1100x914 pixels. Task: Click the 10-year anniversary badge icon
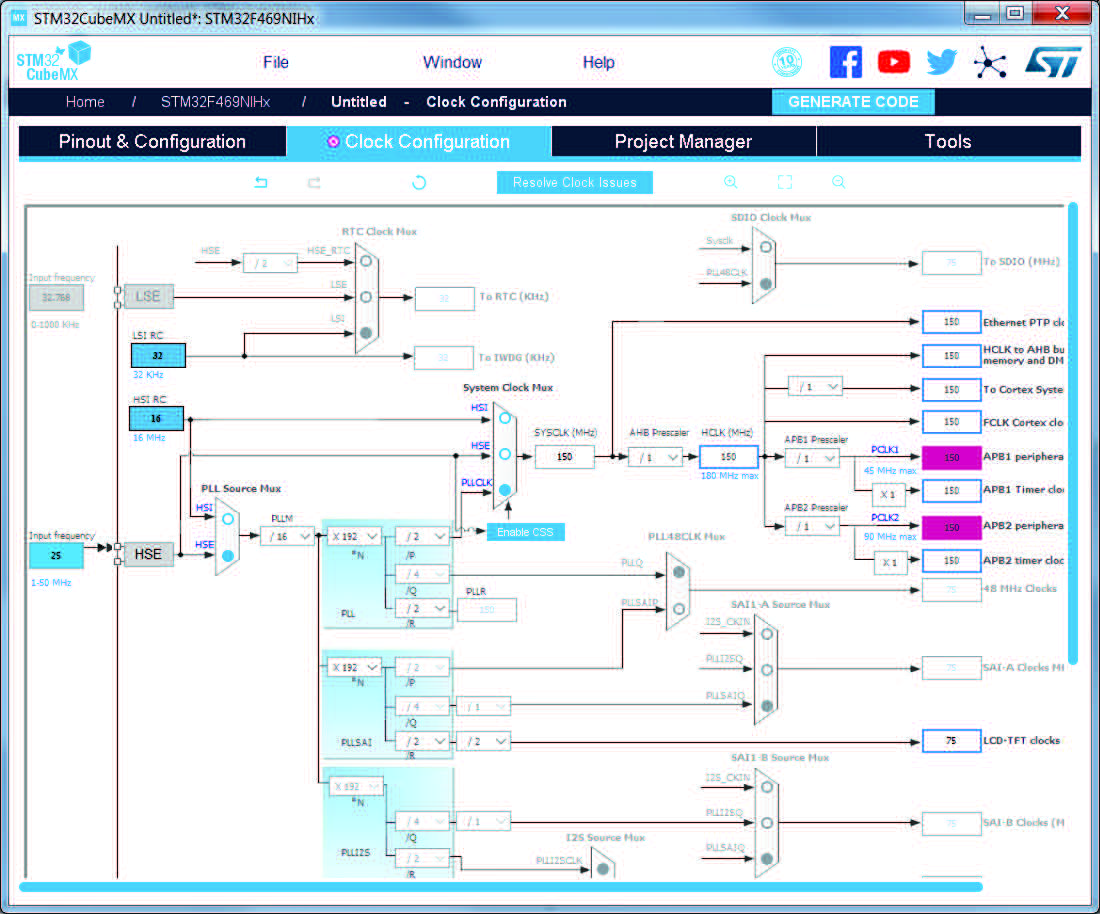(x=786, y=62)
